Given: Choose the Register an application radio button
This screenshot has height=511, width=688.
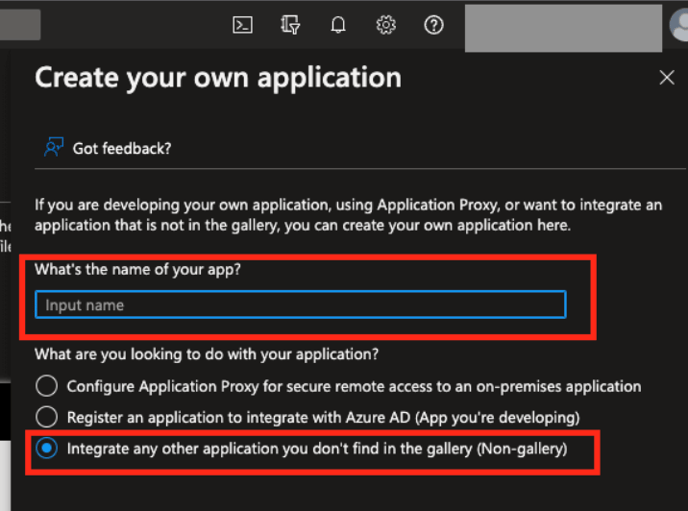Looking at the screenshot, I should click(46, 417).
